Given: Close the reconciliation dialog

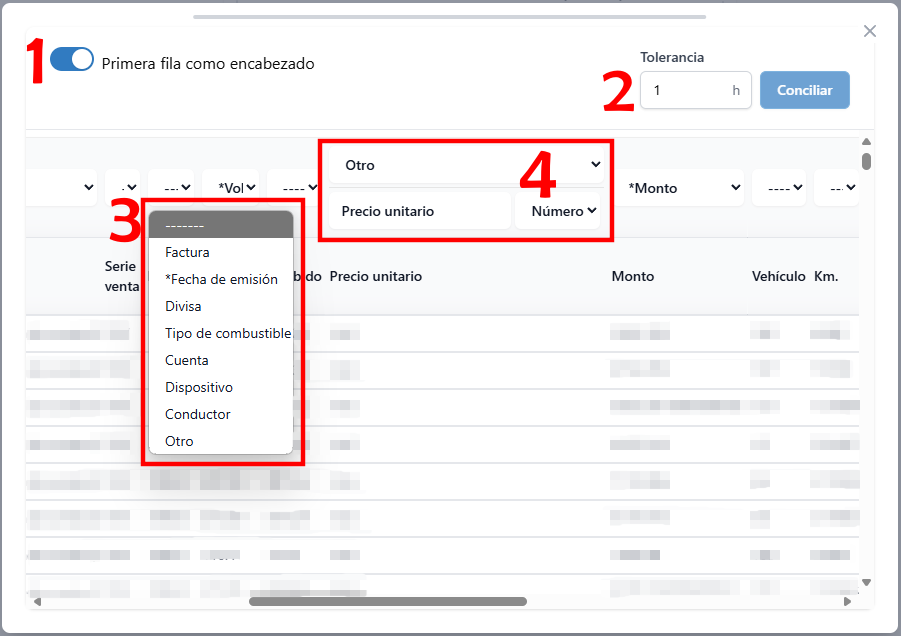Looking at the screenshot, I should 869,31.
